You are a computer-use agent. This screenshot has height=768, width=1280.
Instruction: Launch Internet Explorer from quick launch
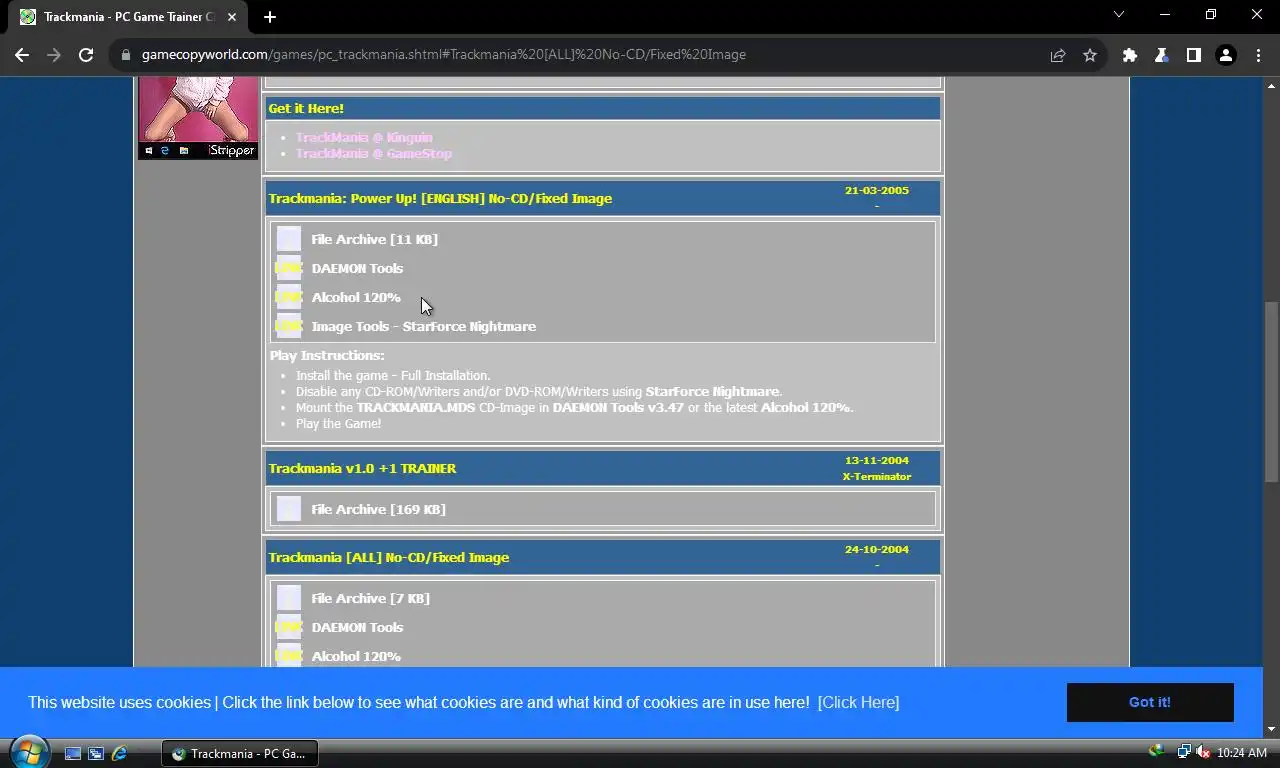(119, 753)
